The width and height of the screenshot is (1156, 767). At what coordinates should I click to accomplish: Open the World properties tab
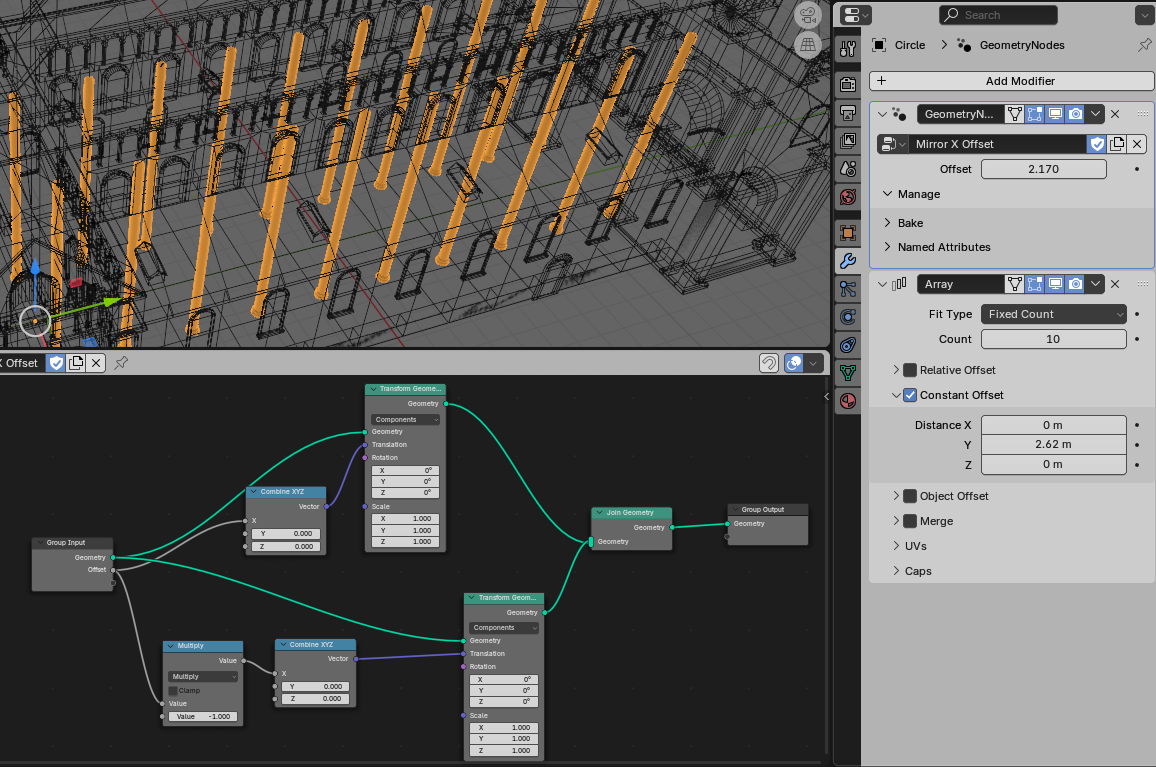(x=848, y=196)
